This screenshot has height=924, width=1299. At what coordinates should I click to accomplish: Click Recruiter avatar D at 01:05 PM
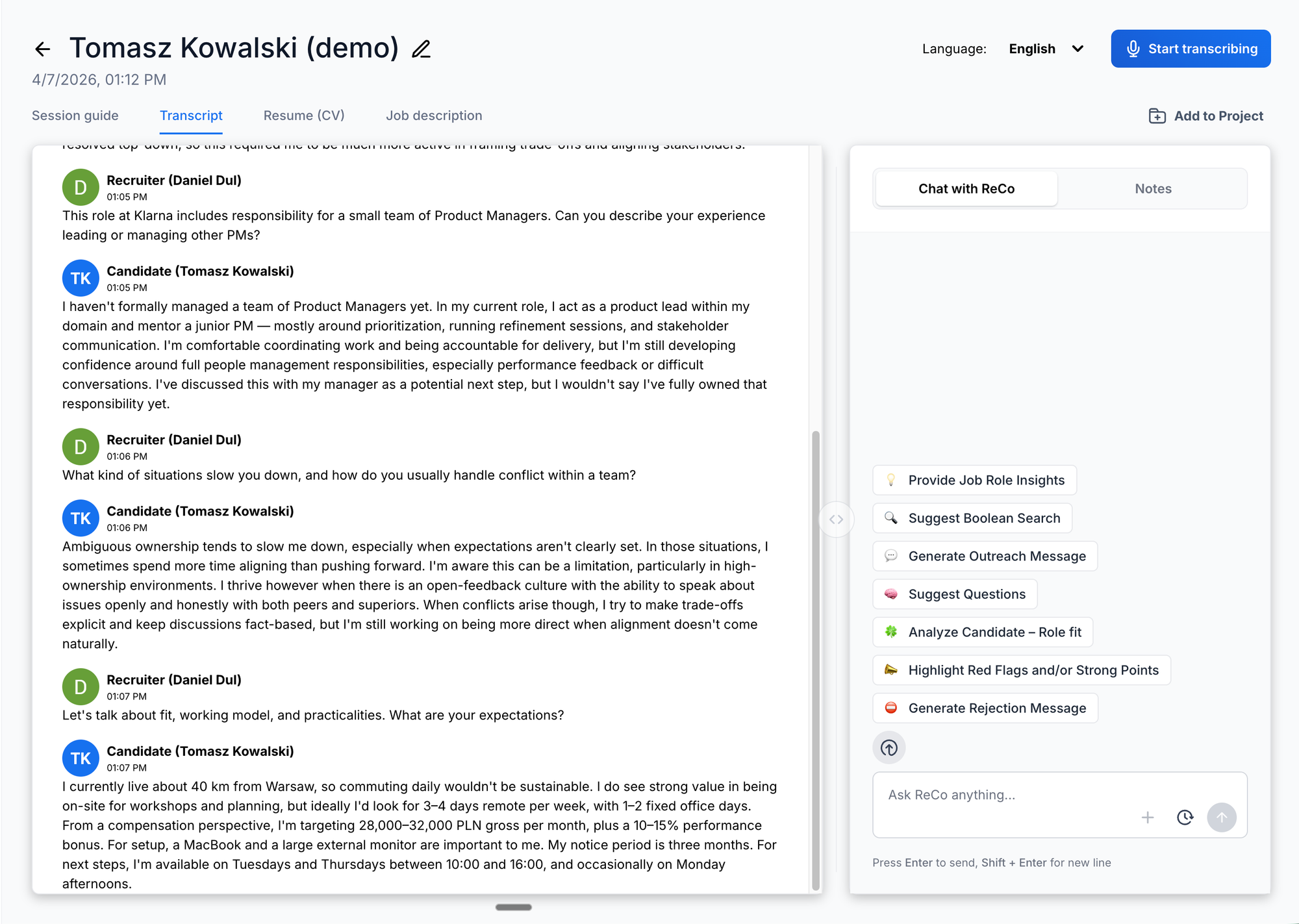(81, 187)
